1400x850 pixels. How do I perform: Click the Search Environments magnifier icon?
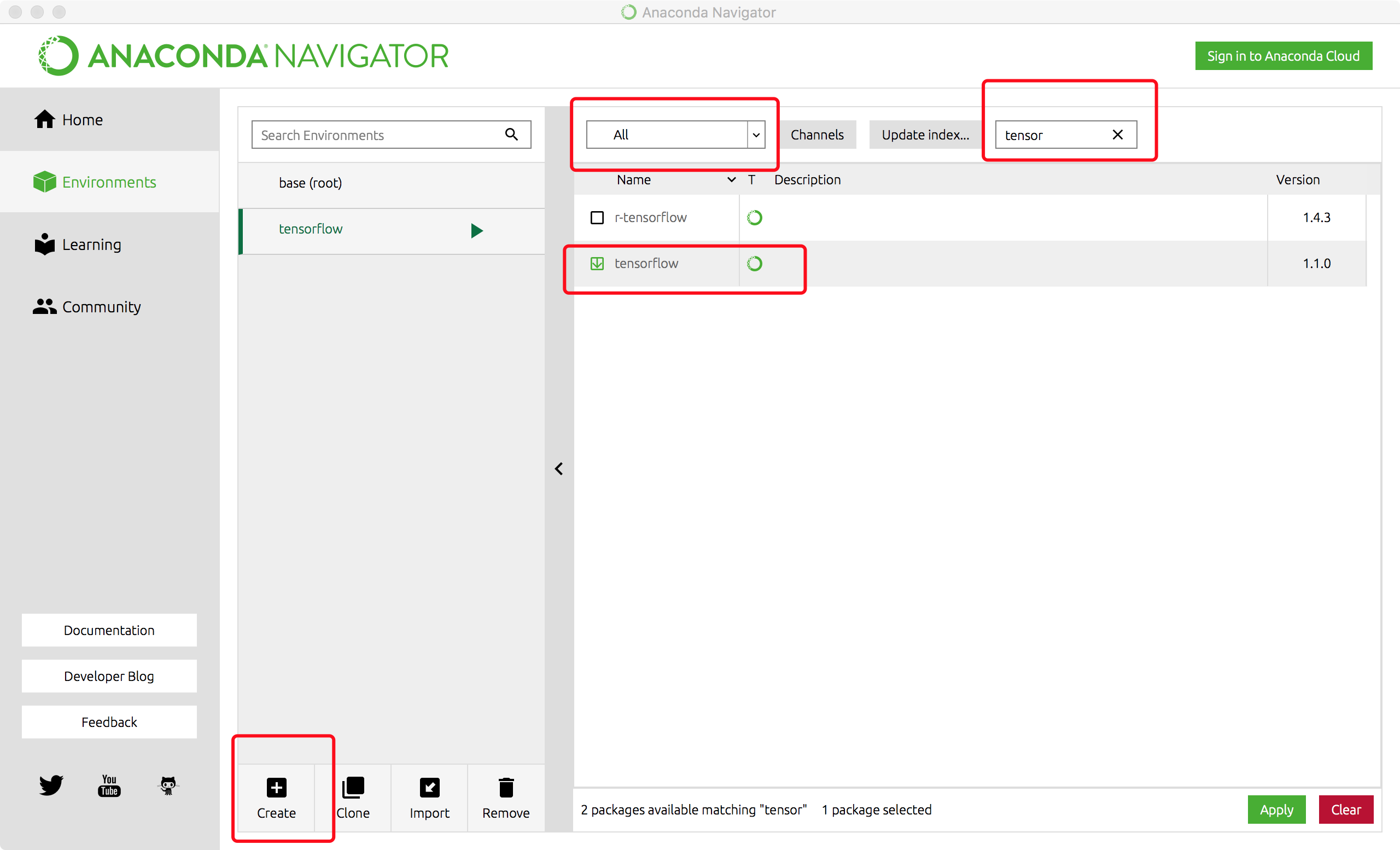(511, 134)
